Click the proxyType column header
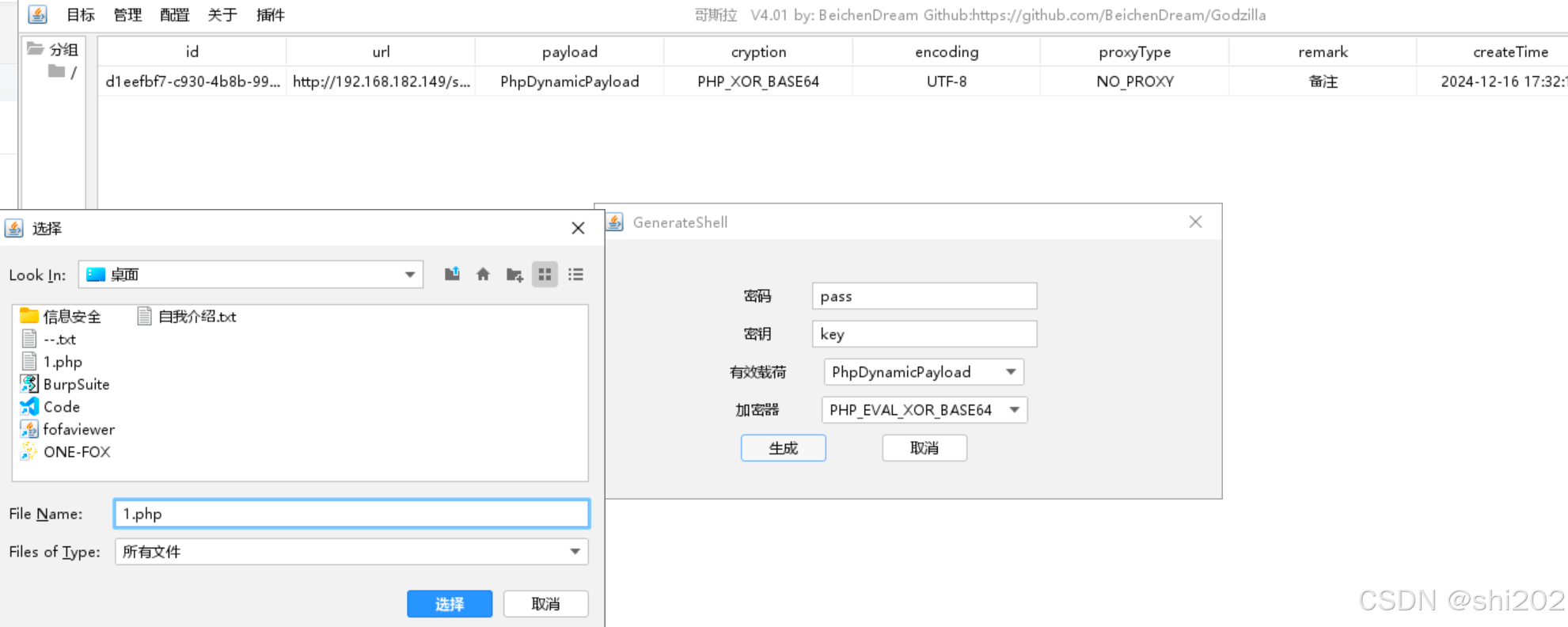1568x627 pixels. (x=1134, y=52)
